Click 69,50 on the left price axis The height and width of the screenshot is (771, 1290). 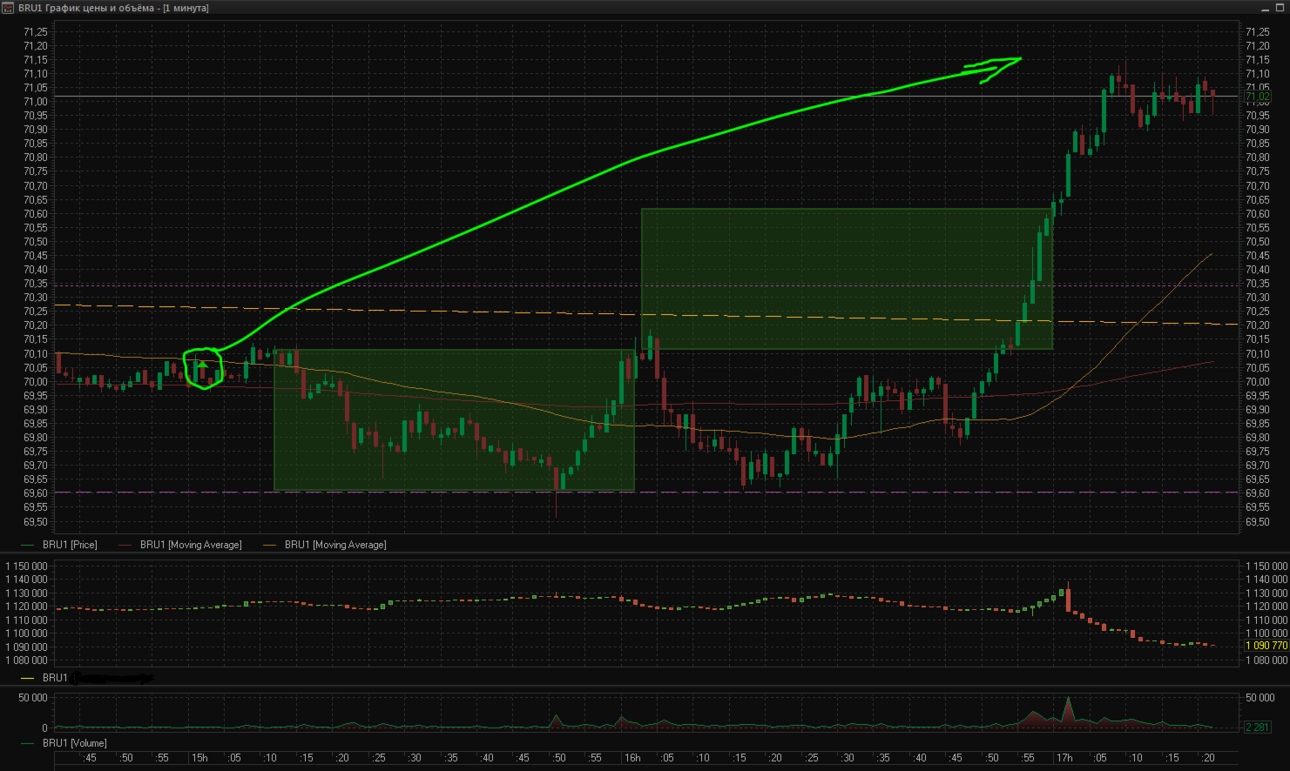[x=35, y=522]
